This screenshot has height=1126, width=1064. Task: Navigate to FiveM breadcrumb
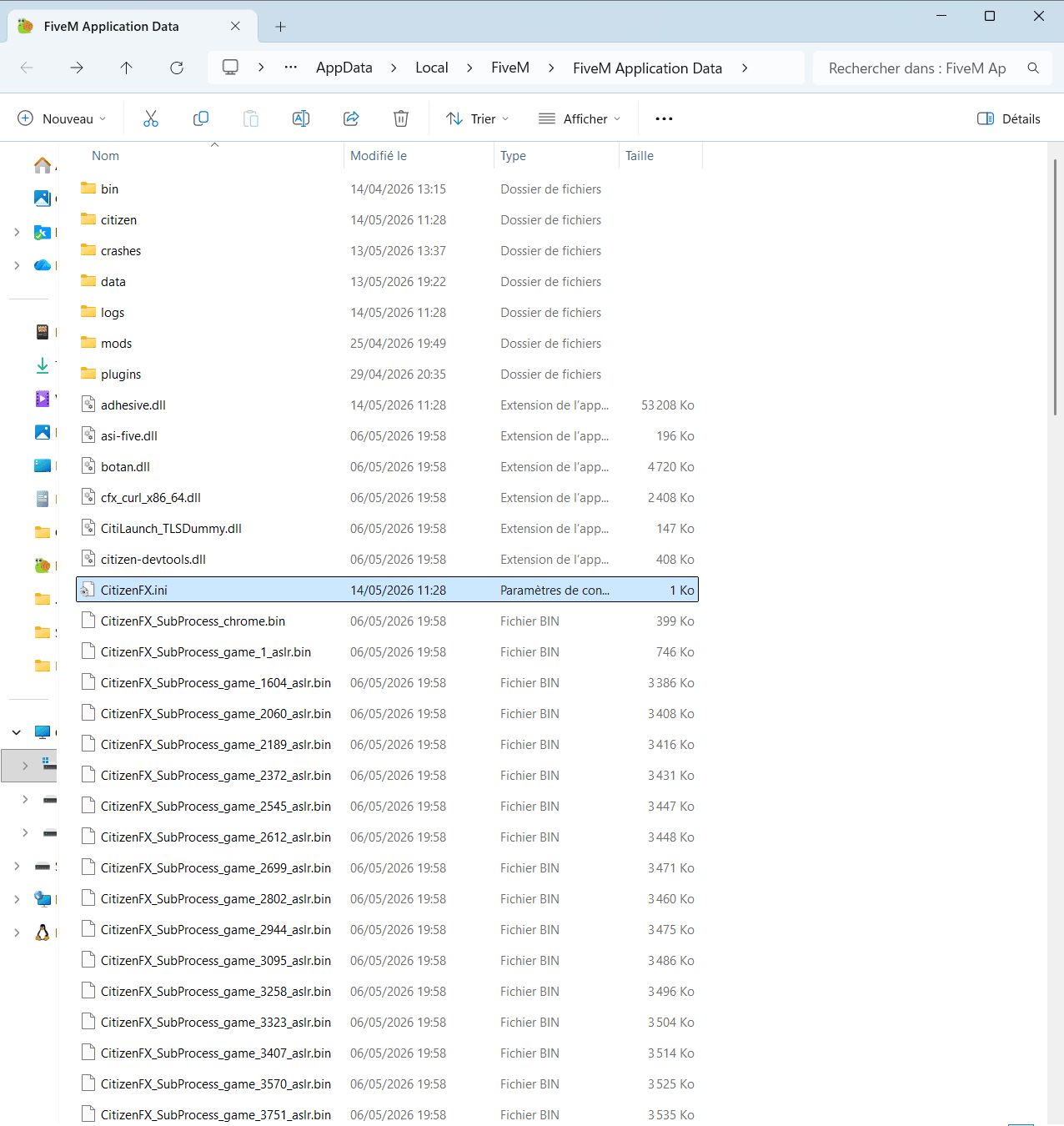510,68
